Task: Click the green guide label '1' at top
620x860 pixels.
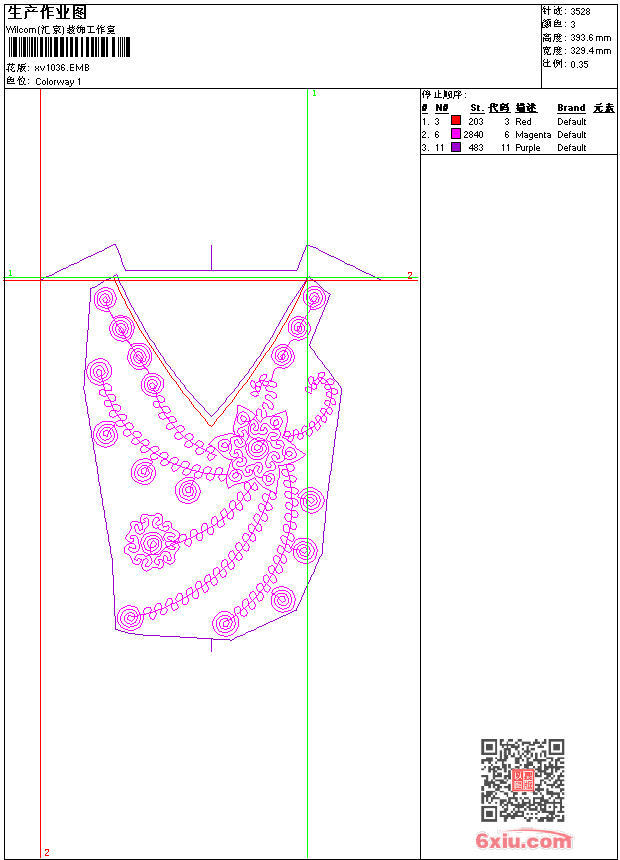Action: point(314,94)
